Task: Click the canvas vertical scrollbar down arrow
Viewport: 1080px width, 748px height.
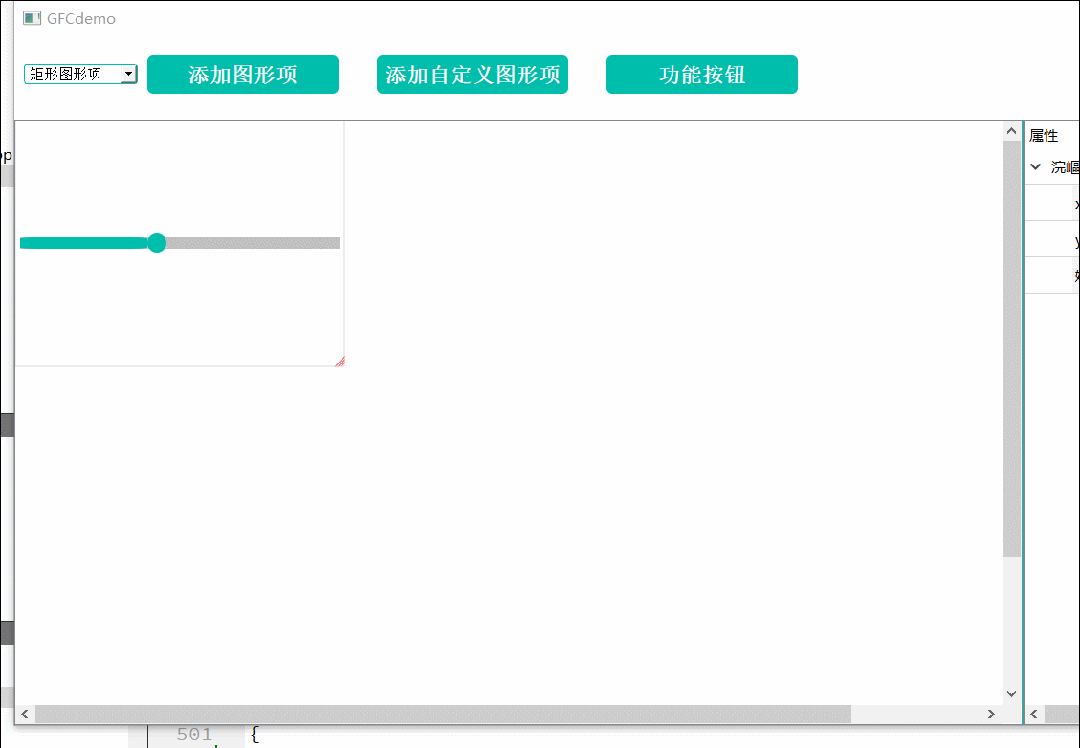Action: [1011, 694]
